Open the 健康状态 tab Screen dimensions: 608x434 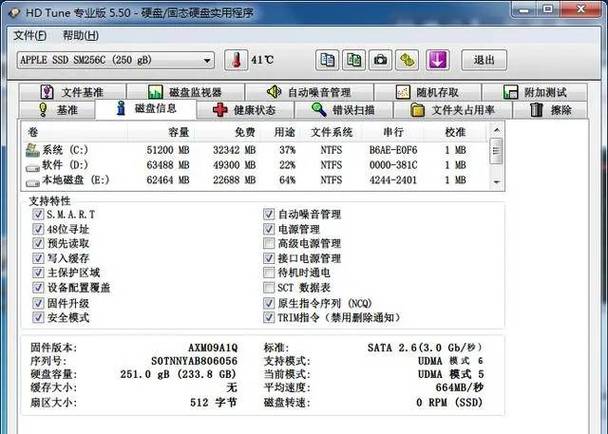tap(245, 110)
